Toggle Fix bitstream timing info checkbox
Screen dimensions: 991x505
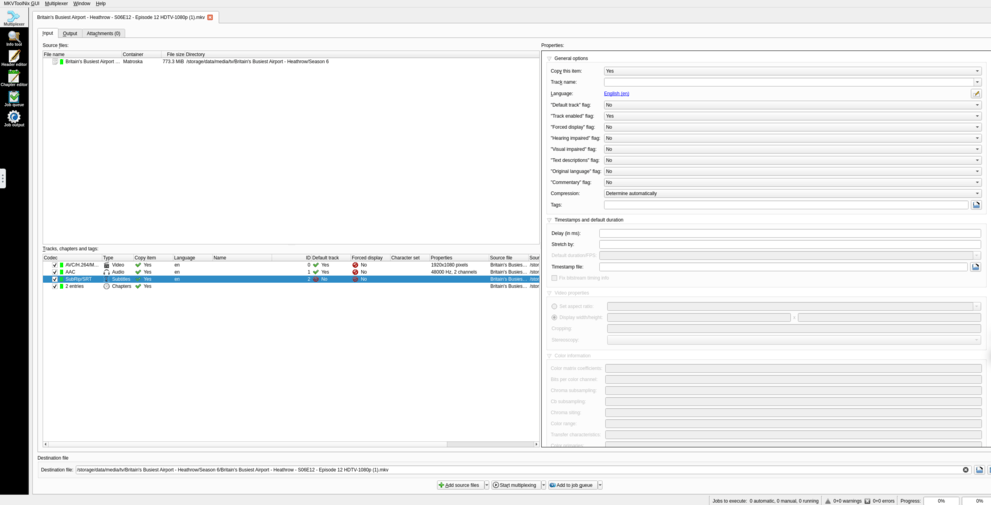pos(554,277)
